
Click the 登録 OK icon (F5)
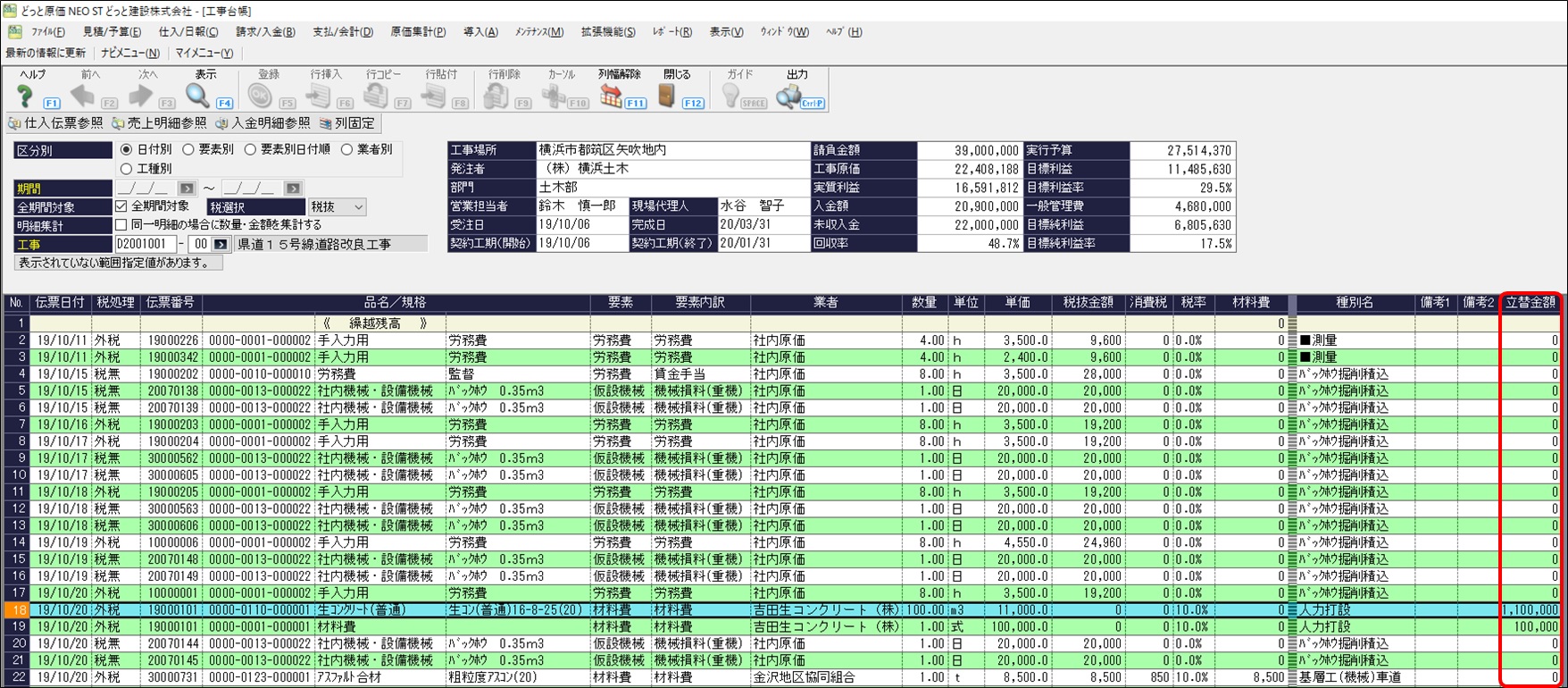tap(260, 96)
